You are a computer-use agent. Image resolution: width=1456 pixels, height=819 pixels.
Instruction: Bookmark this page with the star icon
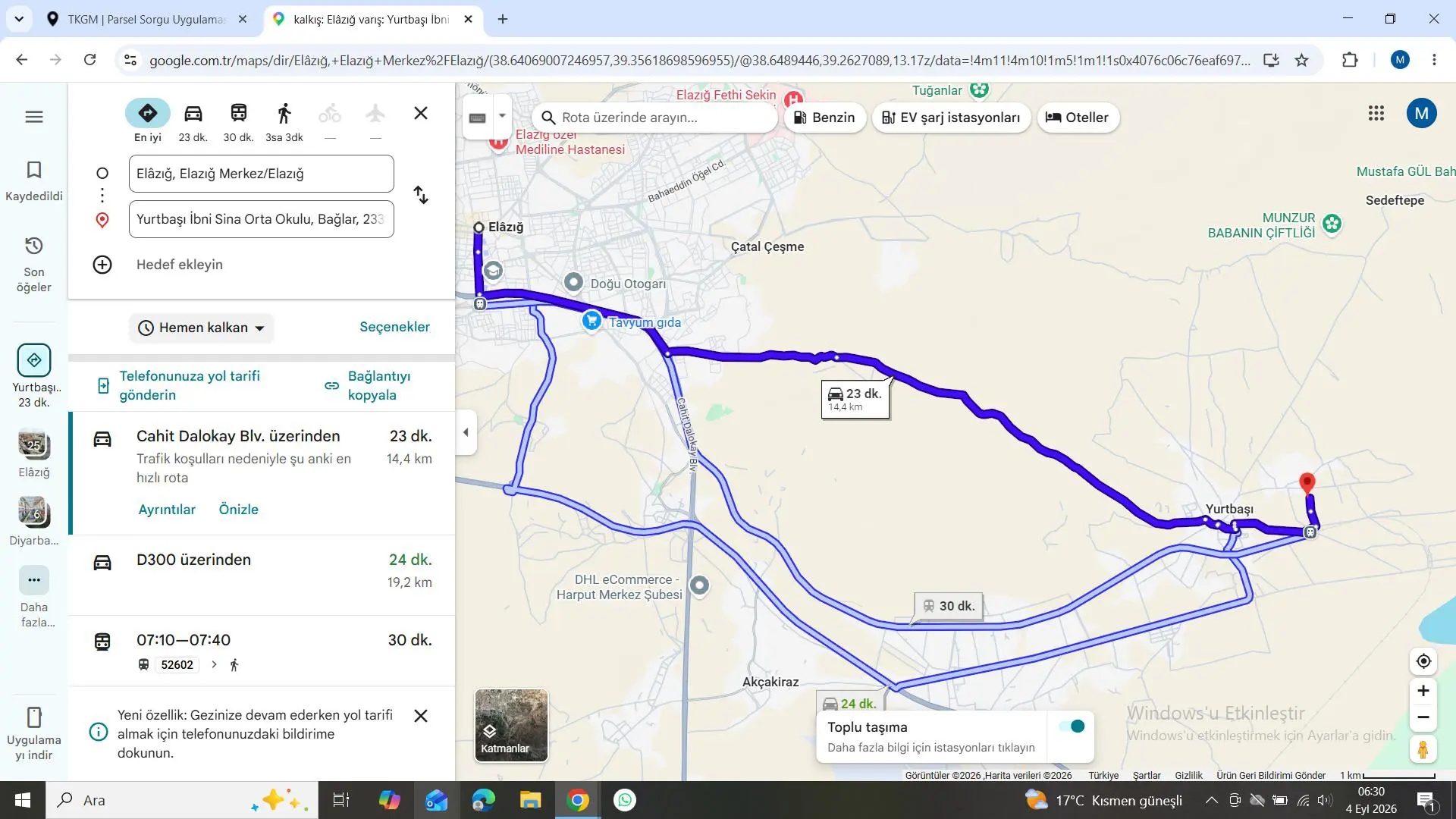click(x=1302, y=60)
